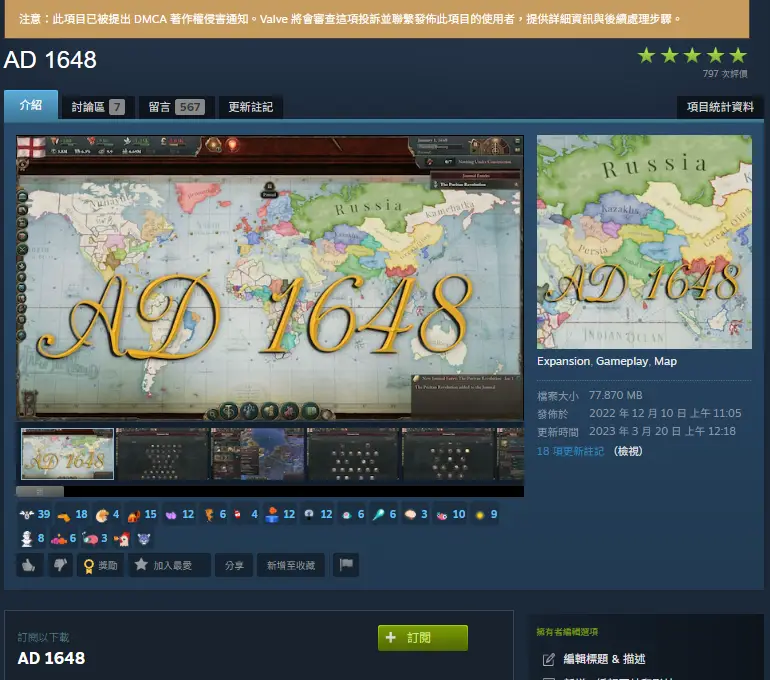Click the white bust statue award showing 8

tap(32, 538)
